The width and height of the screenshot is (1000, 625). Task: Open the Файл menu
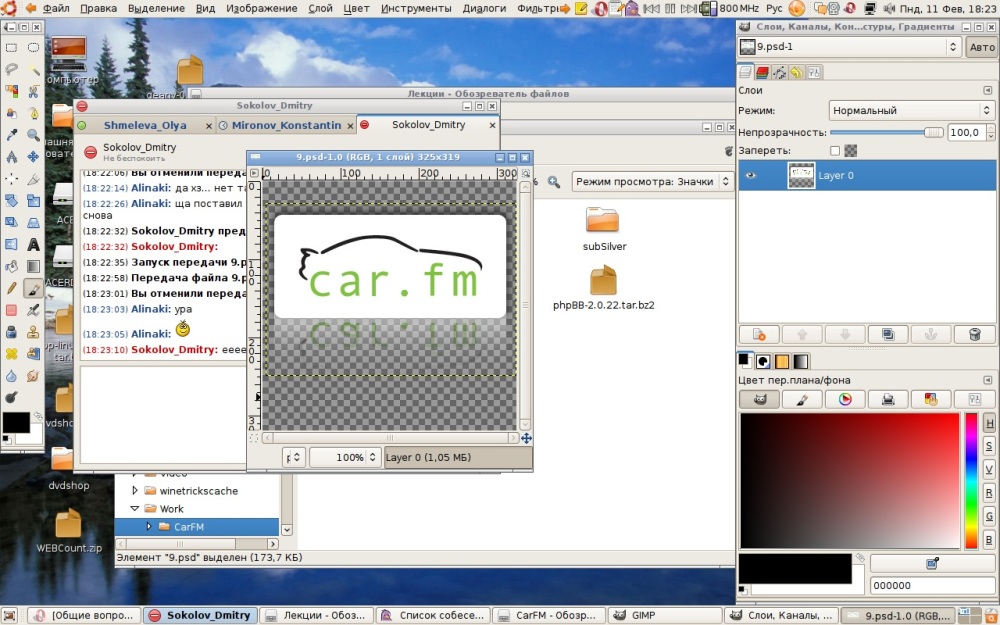(57, 8)
